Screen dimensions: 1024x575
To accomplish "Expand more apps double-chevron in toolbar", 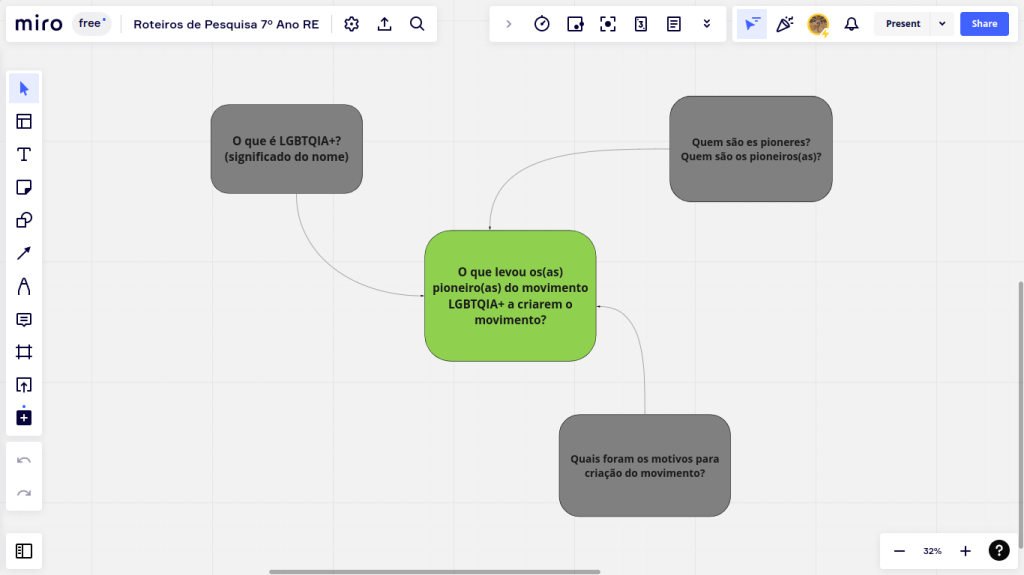I will coord(707,24).
